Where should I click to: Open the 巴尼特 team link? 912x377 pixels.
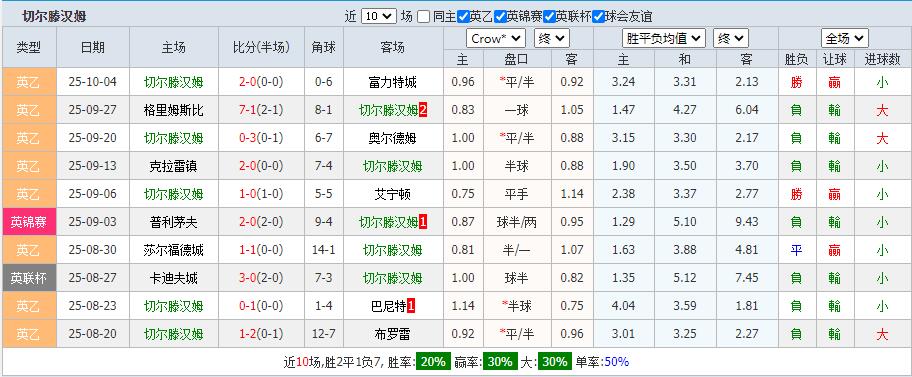pos(388,305)
